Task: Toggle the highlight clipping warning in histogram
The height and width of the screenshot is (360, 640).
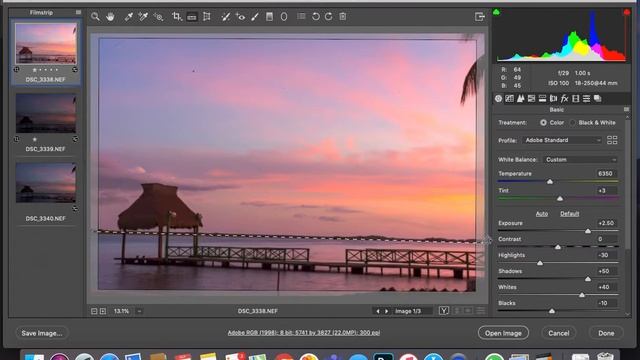Action: click(626, 12)
